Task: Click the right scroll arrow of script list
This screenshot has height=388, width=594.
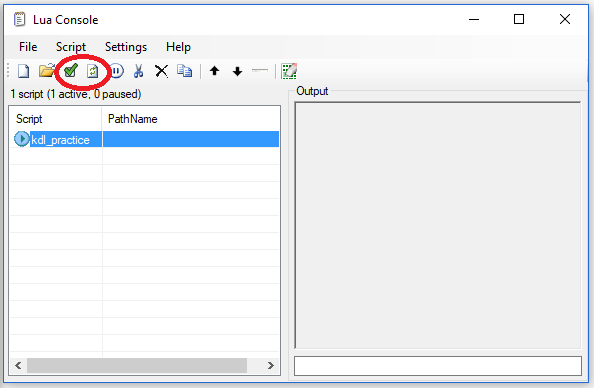Action: pos(270,365)
